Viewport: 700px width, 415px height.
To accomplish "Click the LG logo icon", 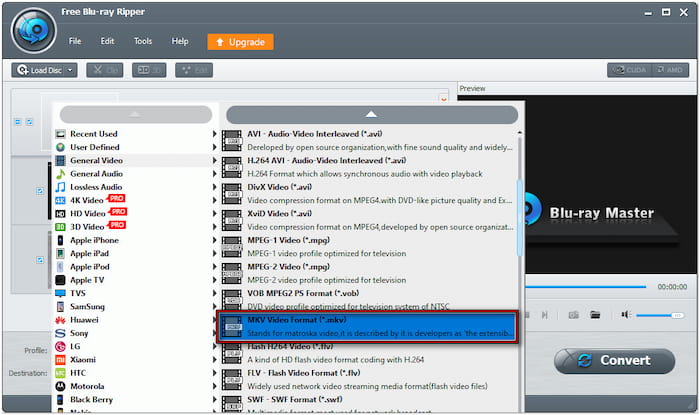I will pyautogui.click(x=60, y=346).
